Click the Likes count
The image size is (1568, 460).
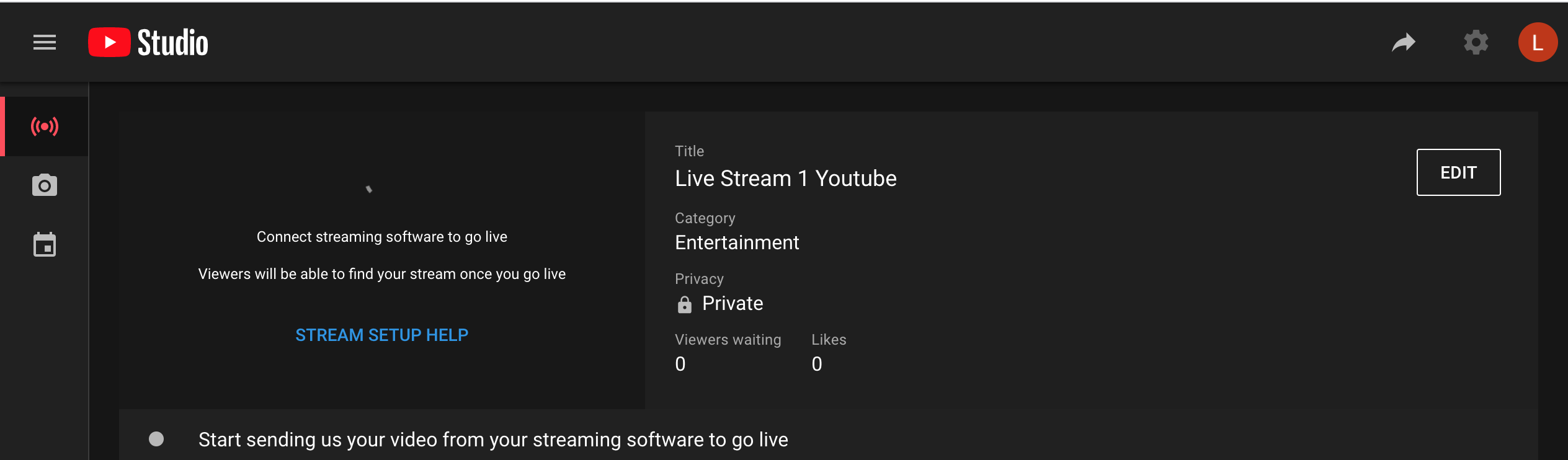[x=817, y=364]
